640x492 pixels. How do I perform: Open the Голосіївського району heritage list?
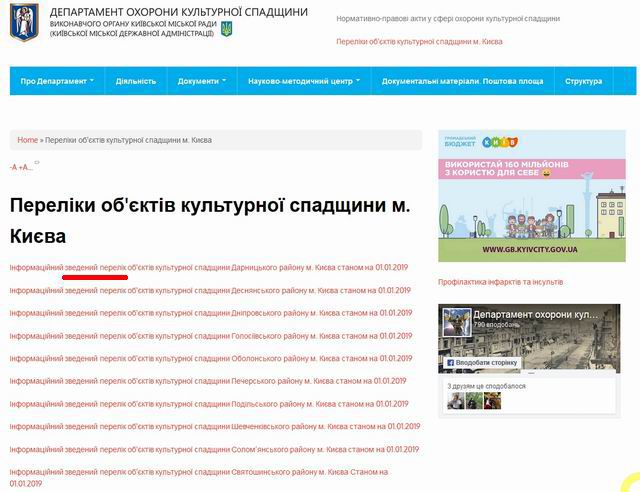tap(211, 336)
